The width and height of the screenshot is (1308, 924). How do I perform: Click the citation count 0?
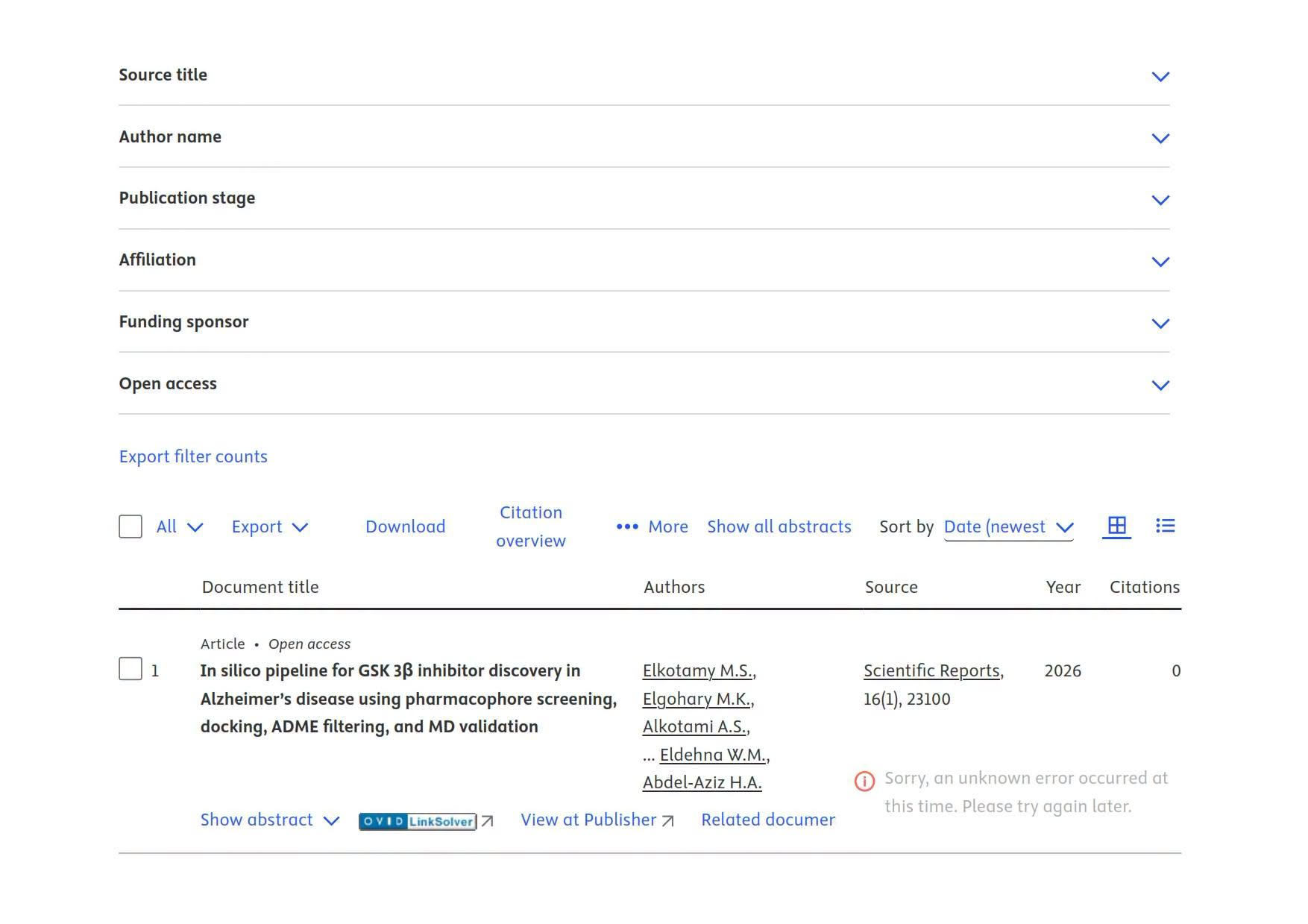[1176, 671]
